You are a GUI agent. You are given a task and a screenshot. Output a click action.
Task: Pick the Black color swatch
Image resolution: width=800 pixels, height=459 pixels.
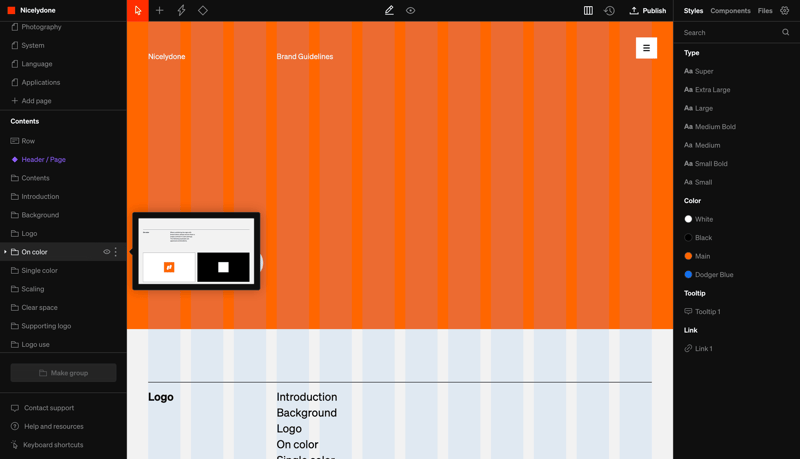(x=688, y=238)
